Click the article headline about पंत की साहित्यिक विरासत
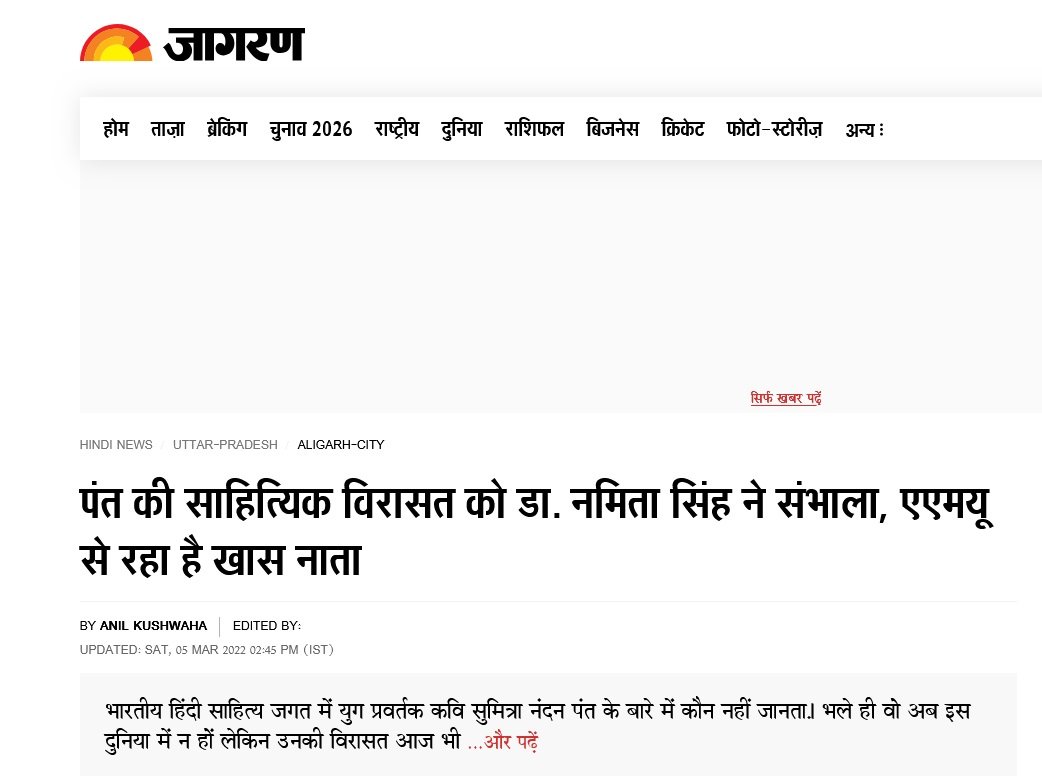Viewport: 1042px width, 776px height. (536, 531)
